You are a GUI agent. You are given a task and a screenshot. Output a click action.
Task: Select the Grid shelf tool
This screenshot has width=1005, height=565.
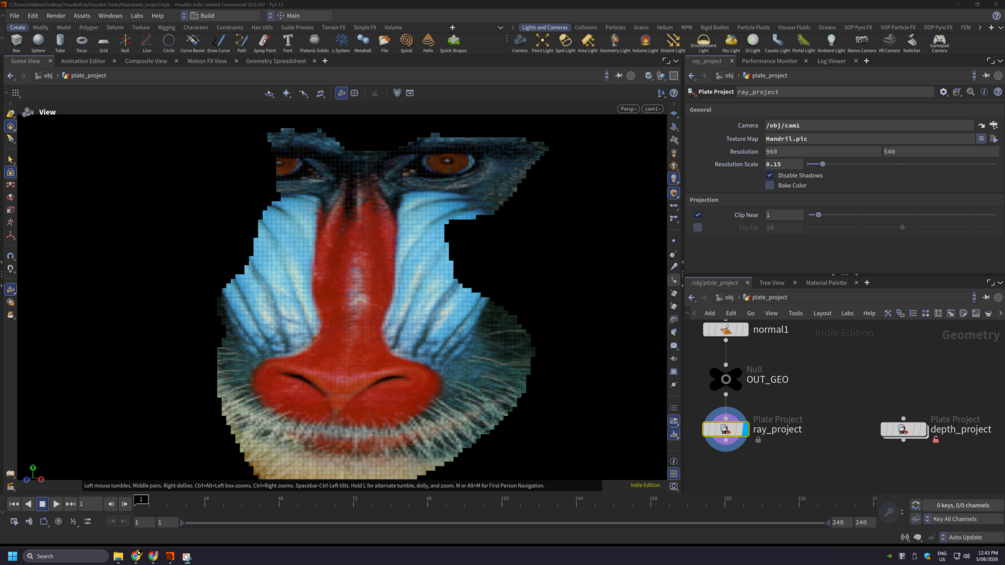[103, 43]
